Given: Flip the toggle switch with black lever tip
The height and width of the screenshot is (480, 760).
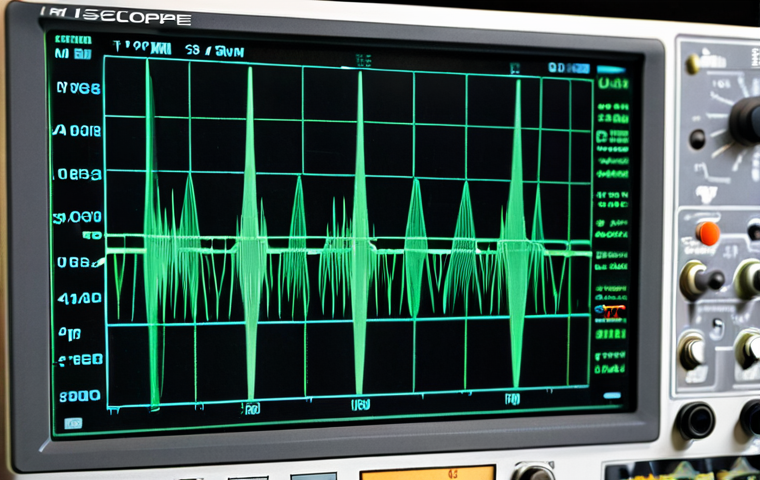Looking at the screenshot, I should click(703, 280).
